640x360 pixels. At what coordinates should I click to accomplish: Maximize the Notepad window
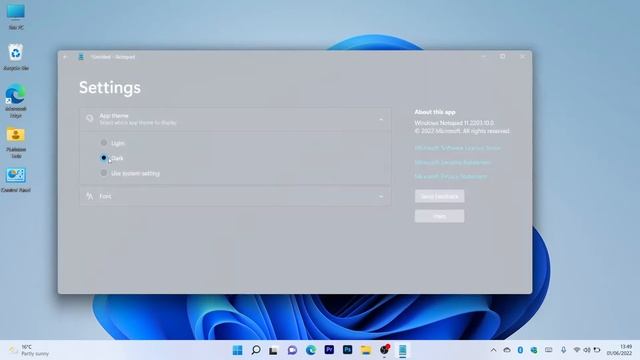[x=502, y=57]
